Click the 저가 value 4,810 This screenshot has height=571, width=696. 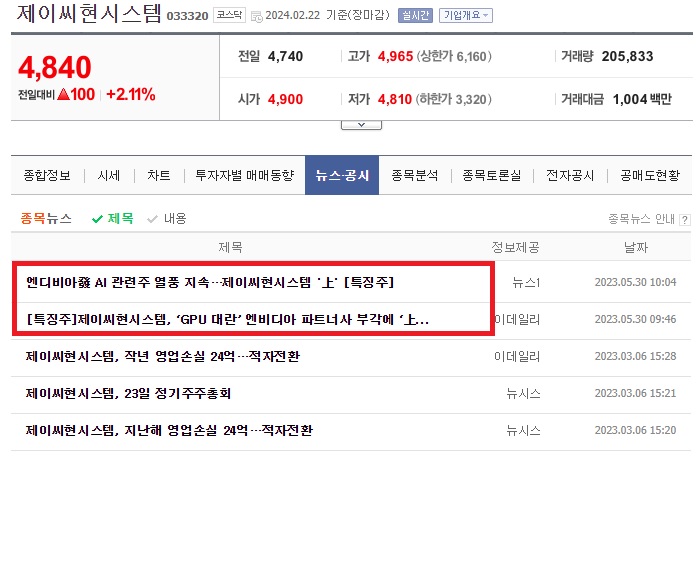pos(395,99)
